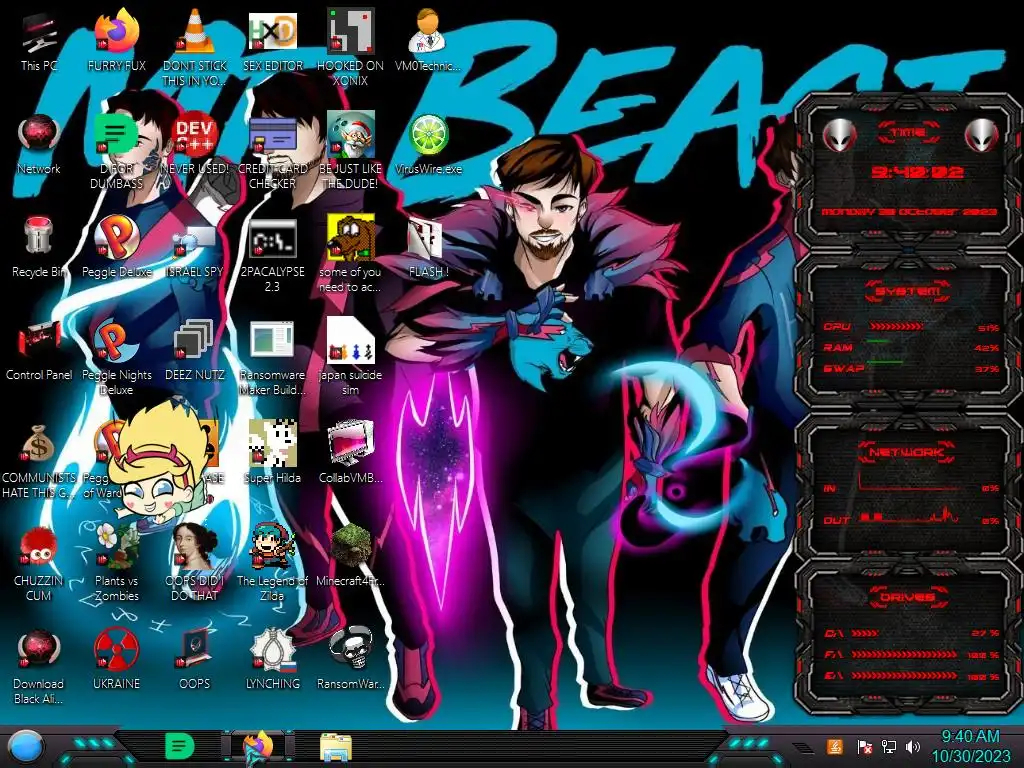Screen dimensions: 1024x768
Task: Click the orange Java tray icon
Action: coord(835,746)
